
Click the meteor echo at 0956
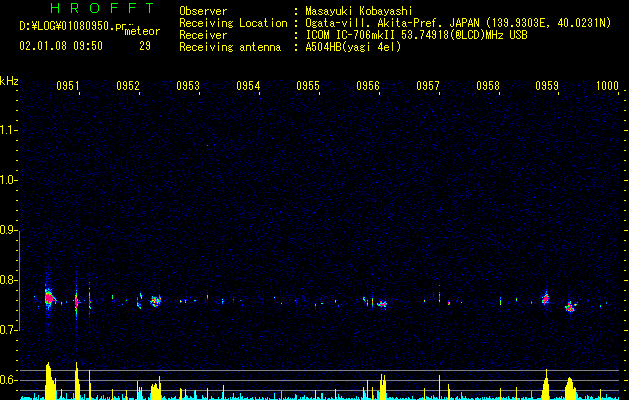click(x=382, y=304)
